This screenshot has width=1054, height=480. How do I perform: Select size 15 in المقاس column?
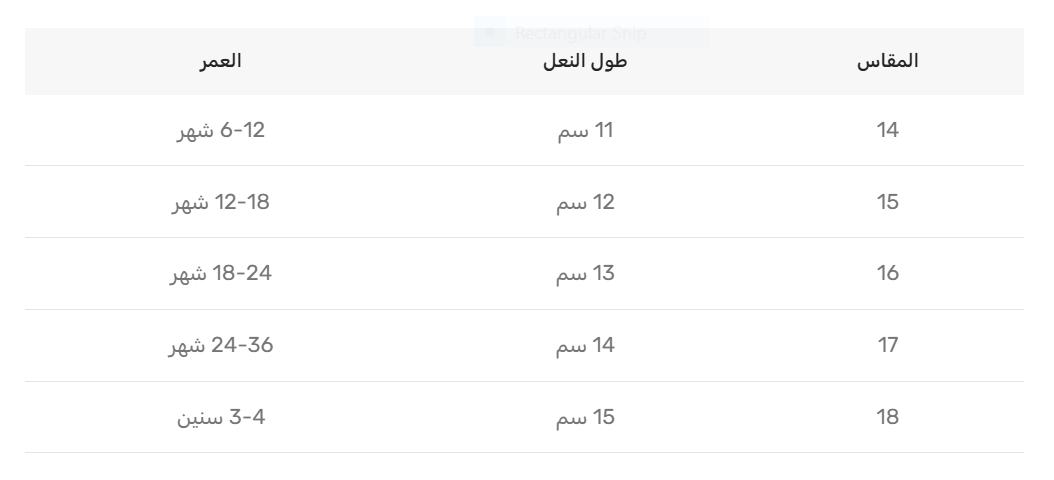(888, 202)
